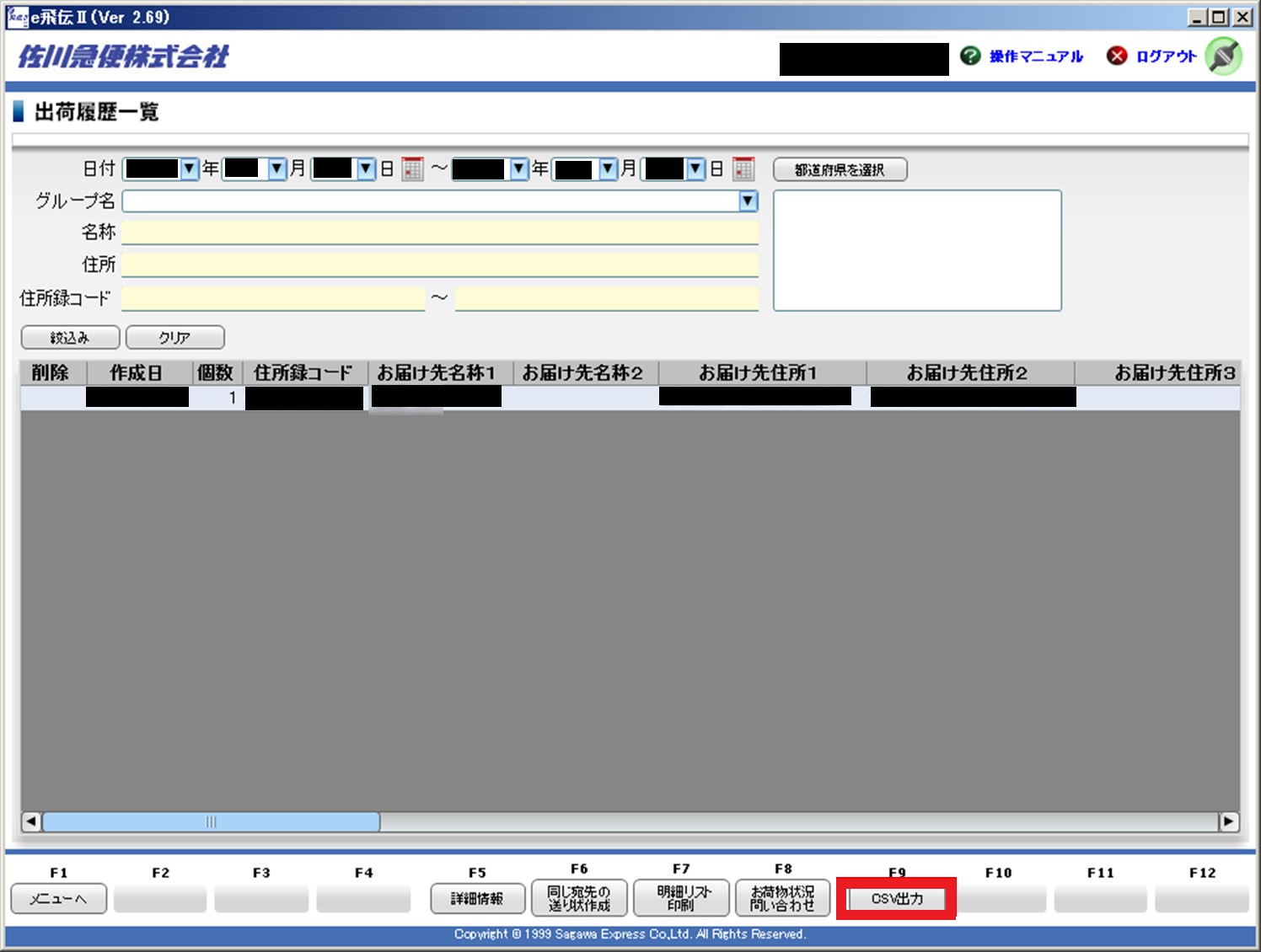This screenshot has height=952, width=1261.
Task: Focus the 住所 input field
Action: (x=440, y=265)
